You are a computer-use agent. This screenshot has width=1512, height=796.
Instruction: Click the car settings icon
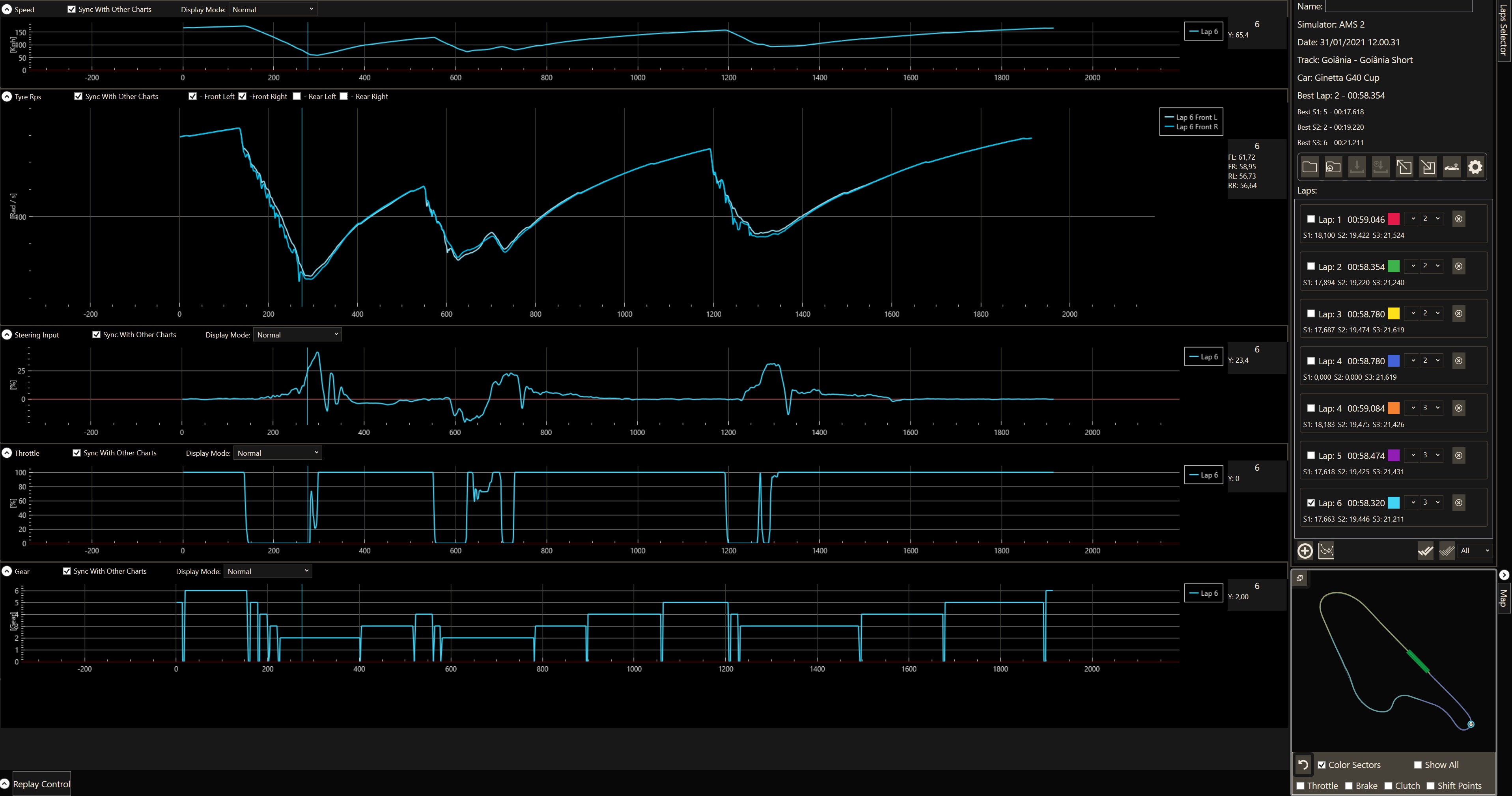pyautogui.click(x=1452, y=167)
